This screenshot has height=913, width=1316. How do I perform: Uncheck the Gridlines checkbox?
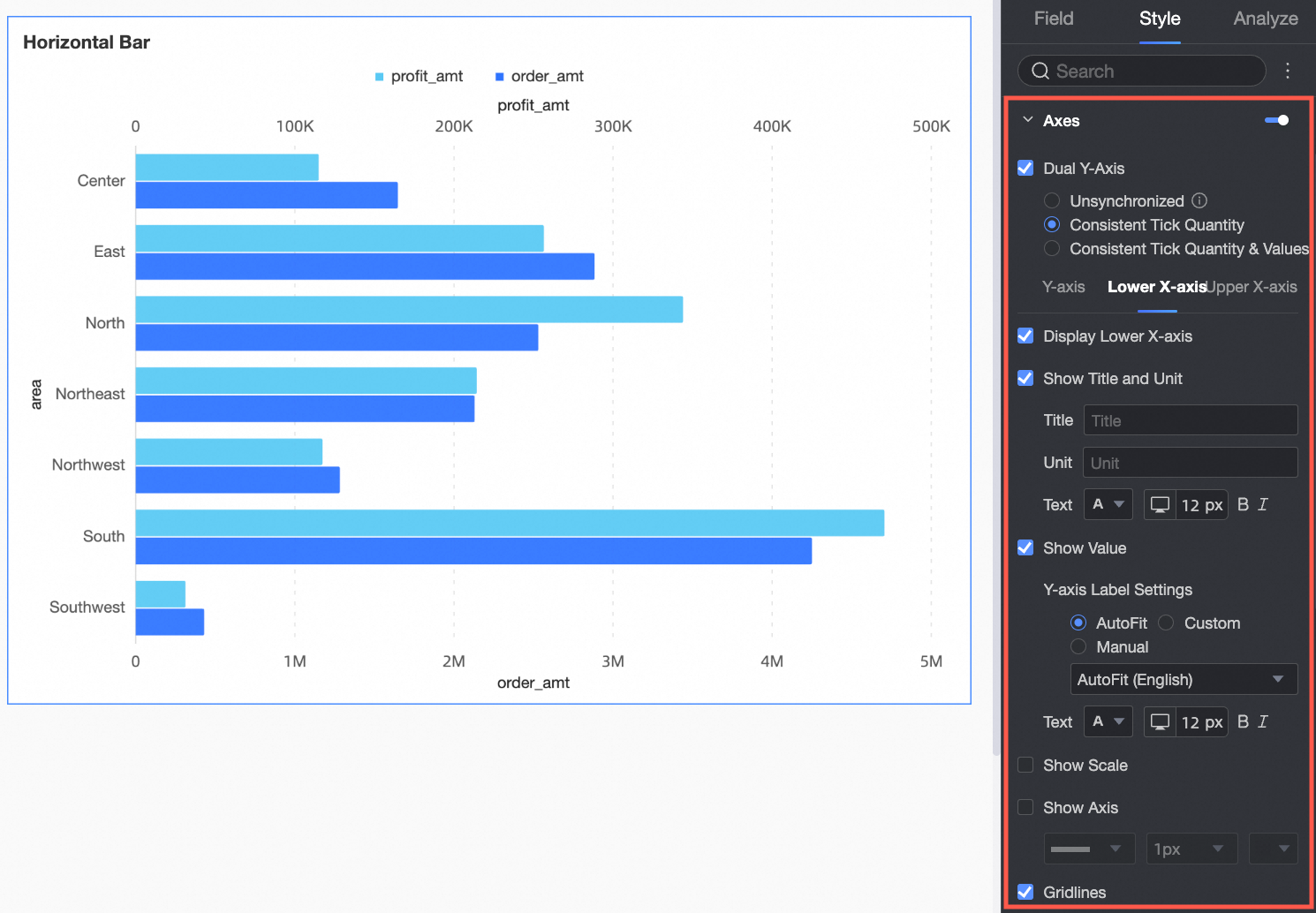point(1025,892)
